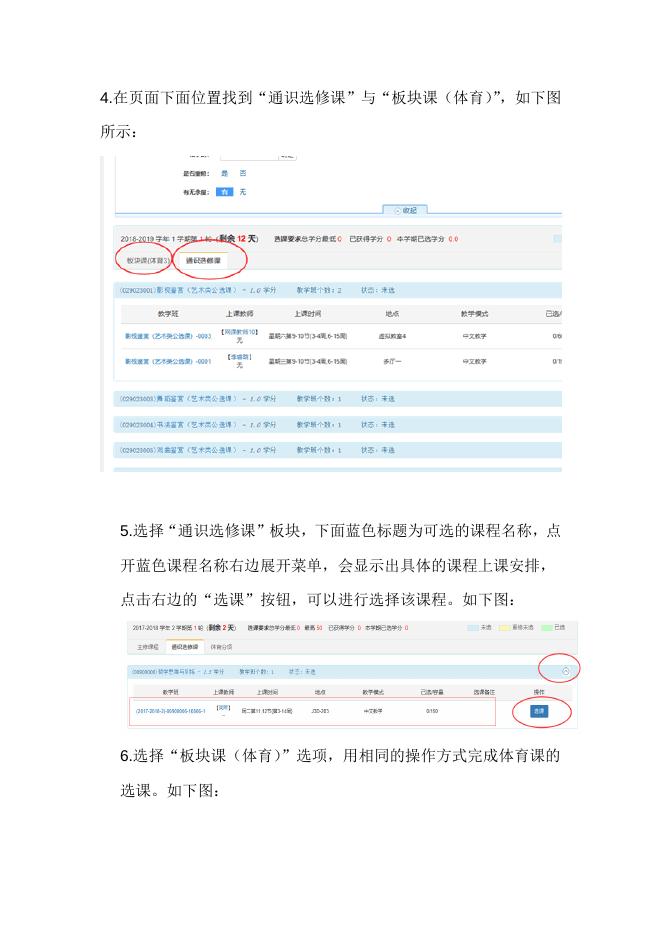Viewport: 662px width, 936px height.
Task: Click 地点 column header in upper table
Action: 392,314
